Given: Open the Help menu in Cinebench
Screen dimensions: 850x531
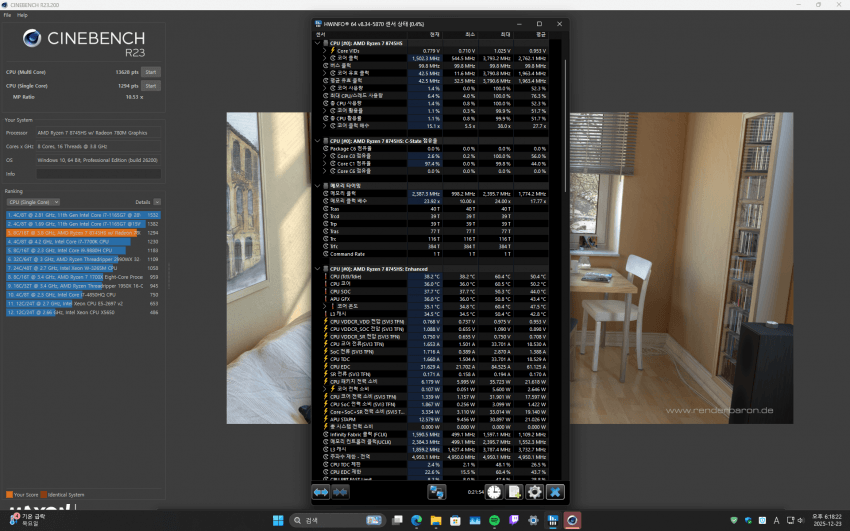Looking at the screenshot, I should 22,16.
